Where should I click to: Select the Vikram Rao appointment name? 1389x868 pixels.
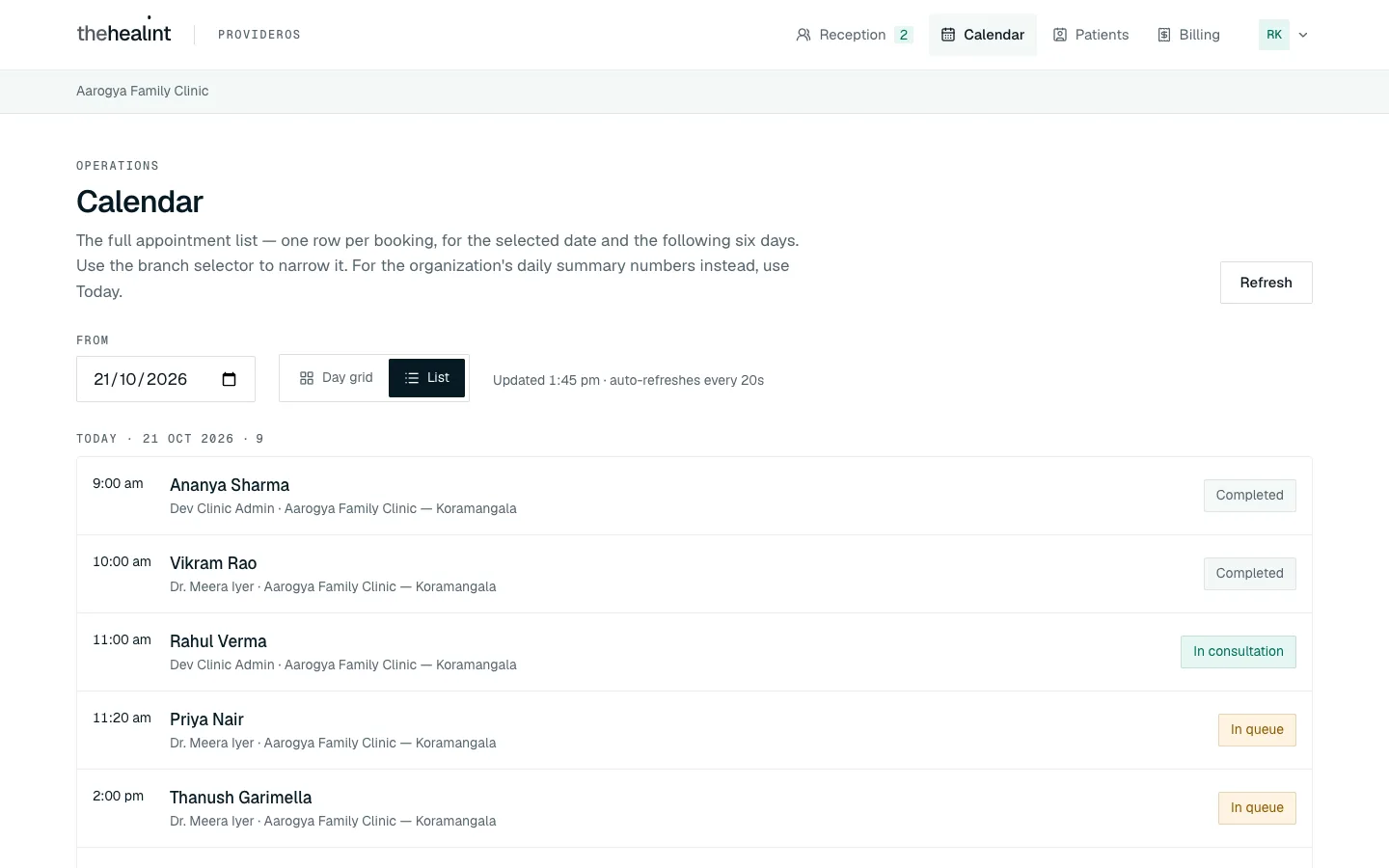(x=213, y=563)
